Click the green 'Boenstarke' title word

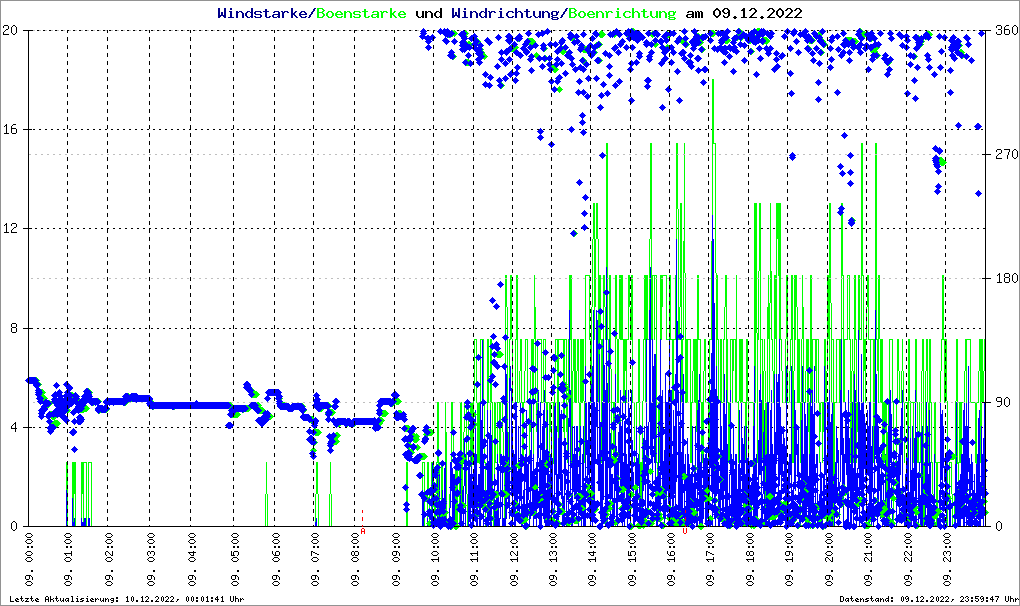click(361, 13)
